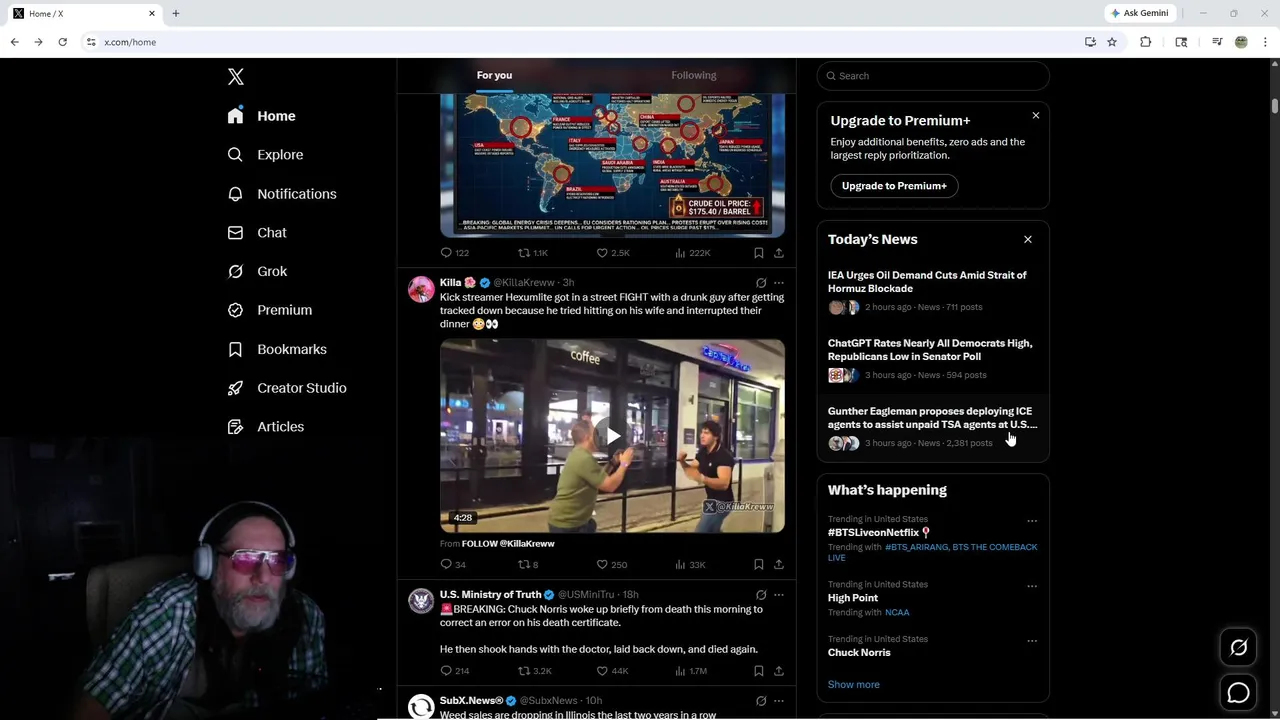This screenshot has height=720, width=1280.
Task: Open Chat in the sidebar
Action: click(x=257, y=233)
